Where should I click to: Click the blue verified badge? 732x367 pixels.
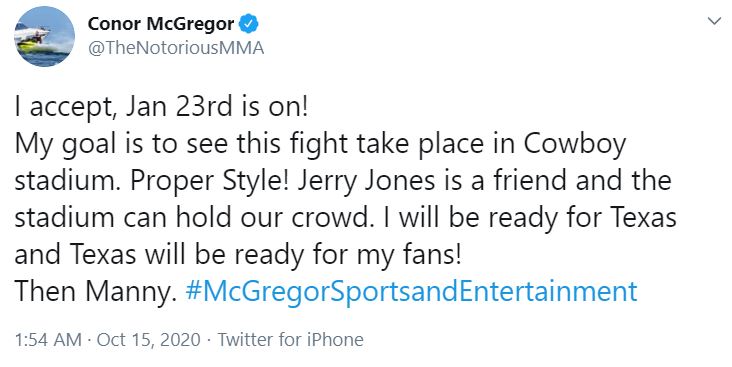(249, 24)
